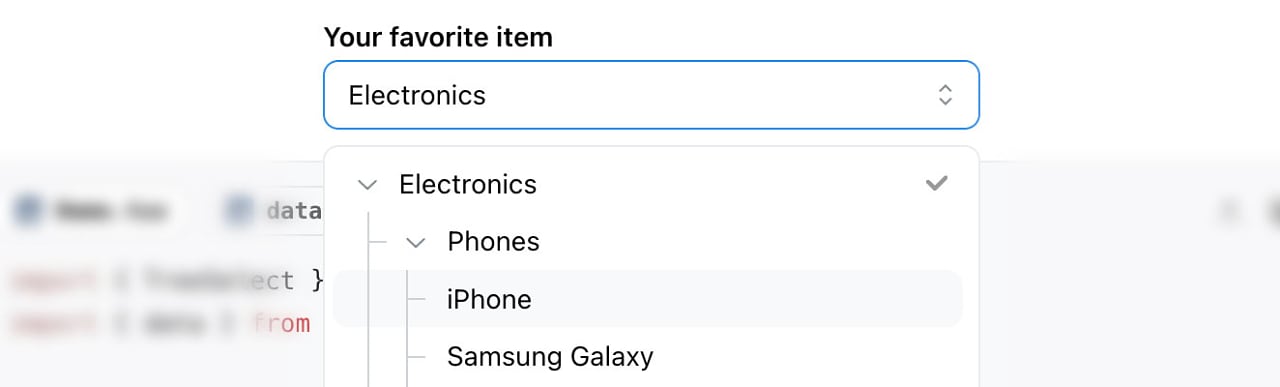
Task: Click the checkmark next to Electronics
Action: coord(936,184)
